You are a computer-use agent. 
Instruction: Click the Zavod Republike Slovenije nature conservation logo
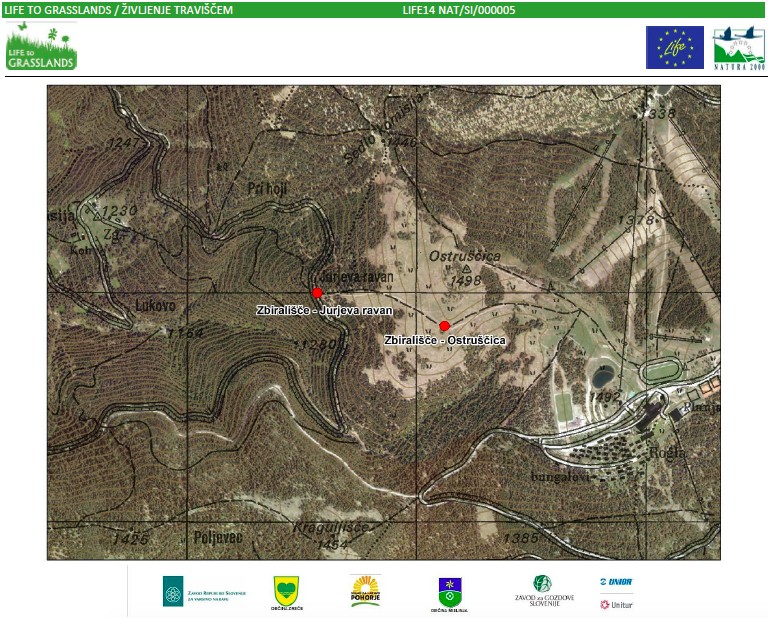coord(204,591)
